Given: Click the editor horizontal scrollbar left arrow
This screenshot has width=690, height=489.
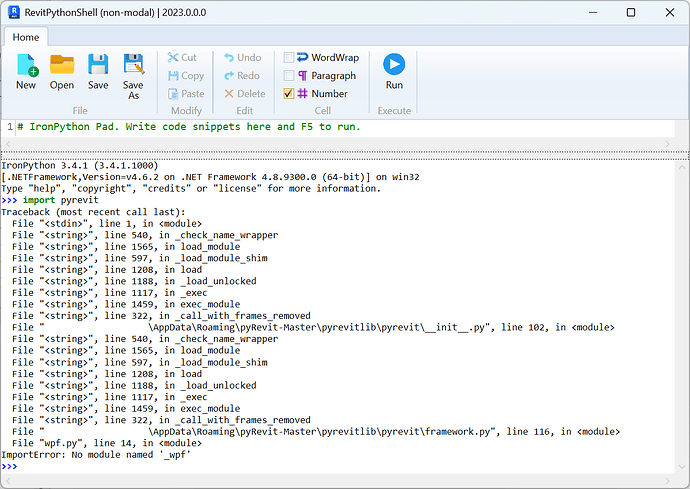Looking at the screenshot, I should click(7, 144).
